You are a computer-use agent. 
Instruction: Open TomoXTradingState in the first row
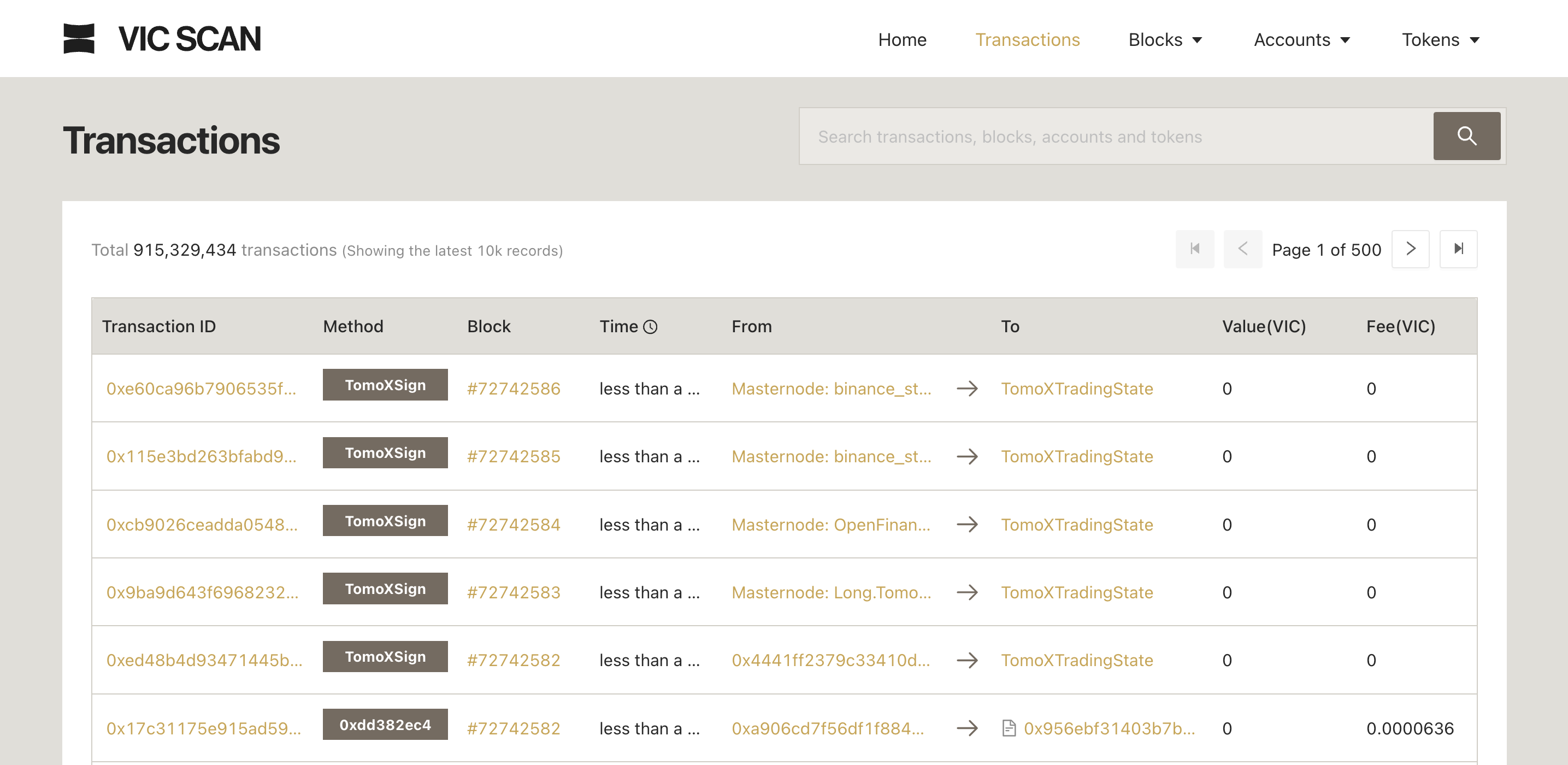(x=1076, y=389)
